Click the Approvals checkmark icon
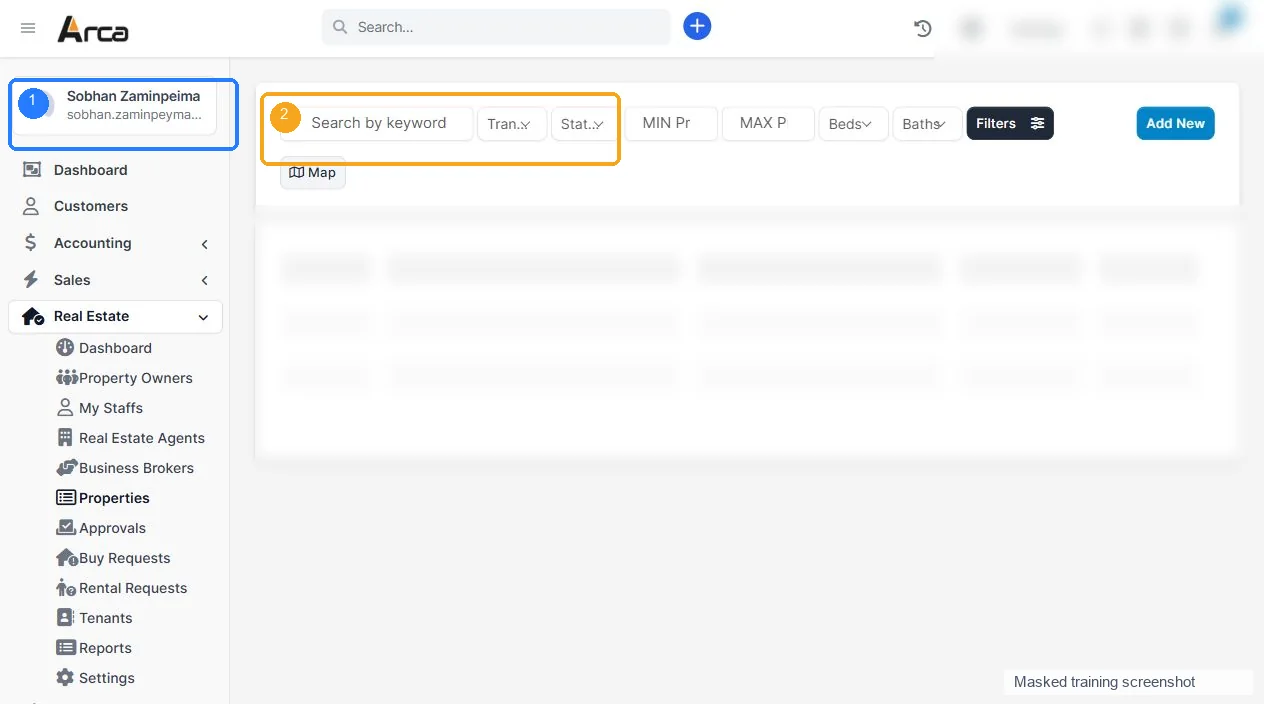1264x704 pixels. (66, 528)
